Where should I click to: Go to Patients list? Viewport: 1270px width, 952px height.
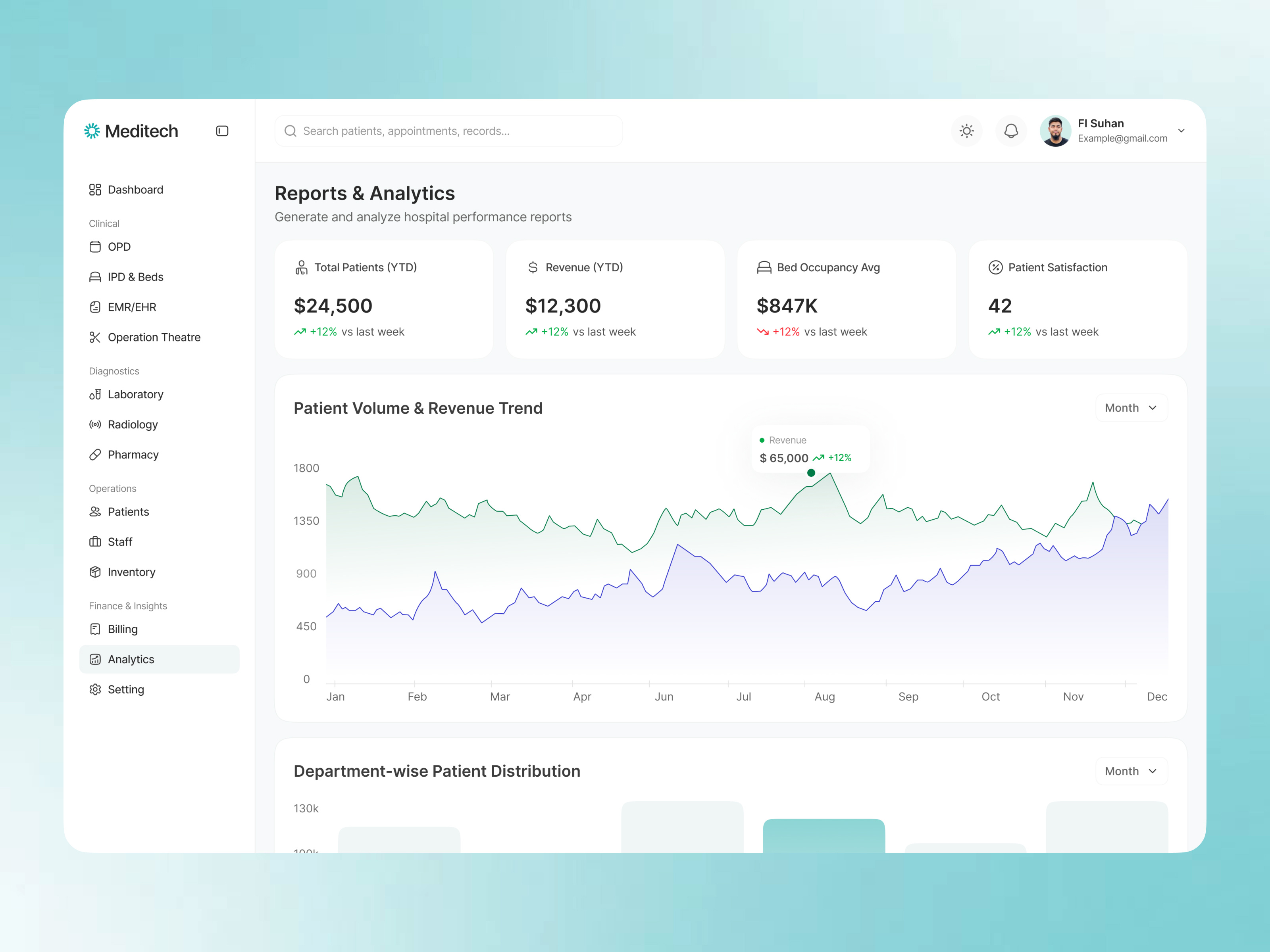[x=160, y=512]
